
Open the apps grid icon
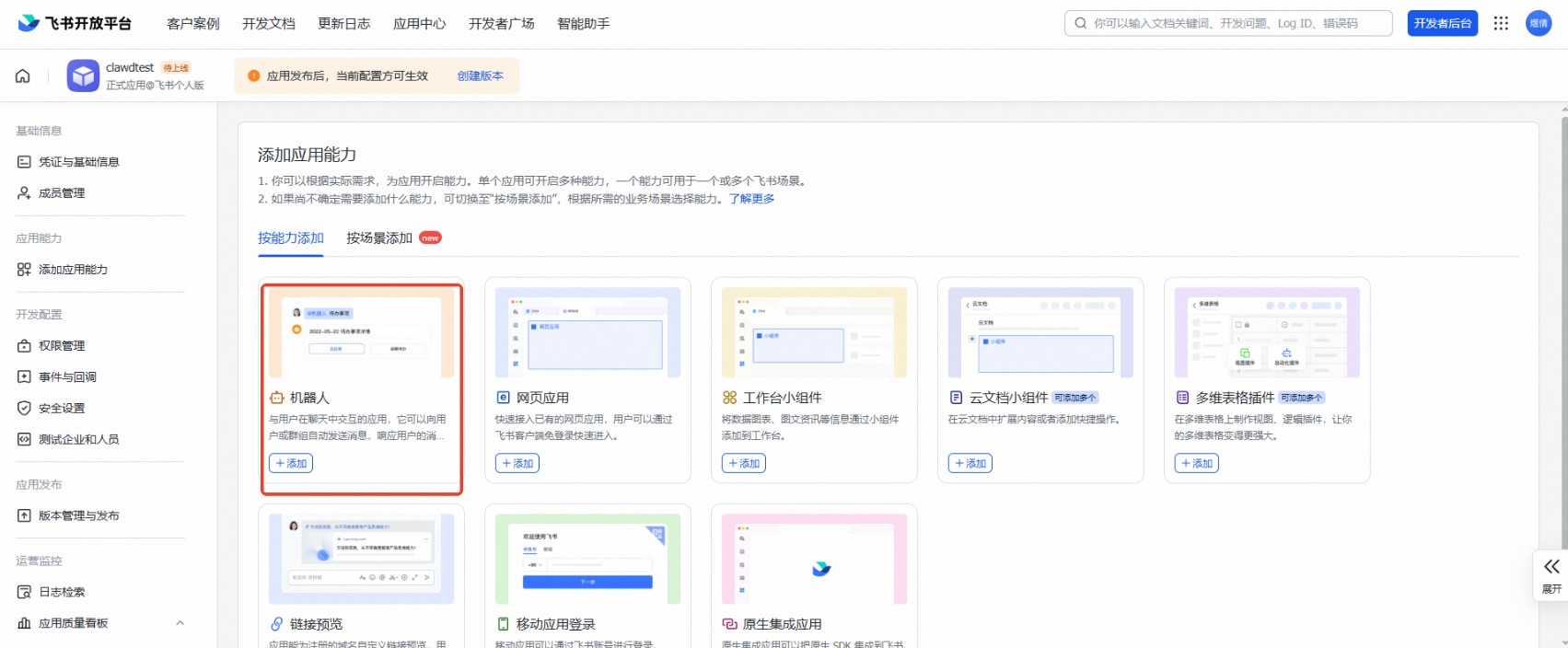(1501, 23)
